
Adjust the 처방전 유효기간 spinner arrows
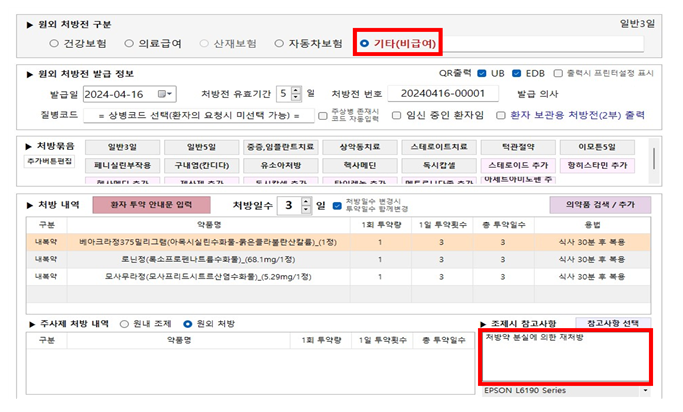click(296, 94)
